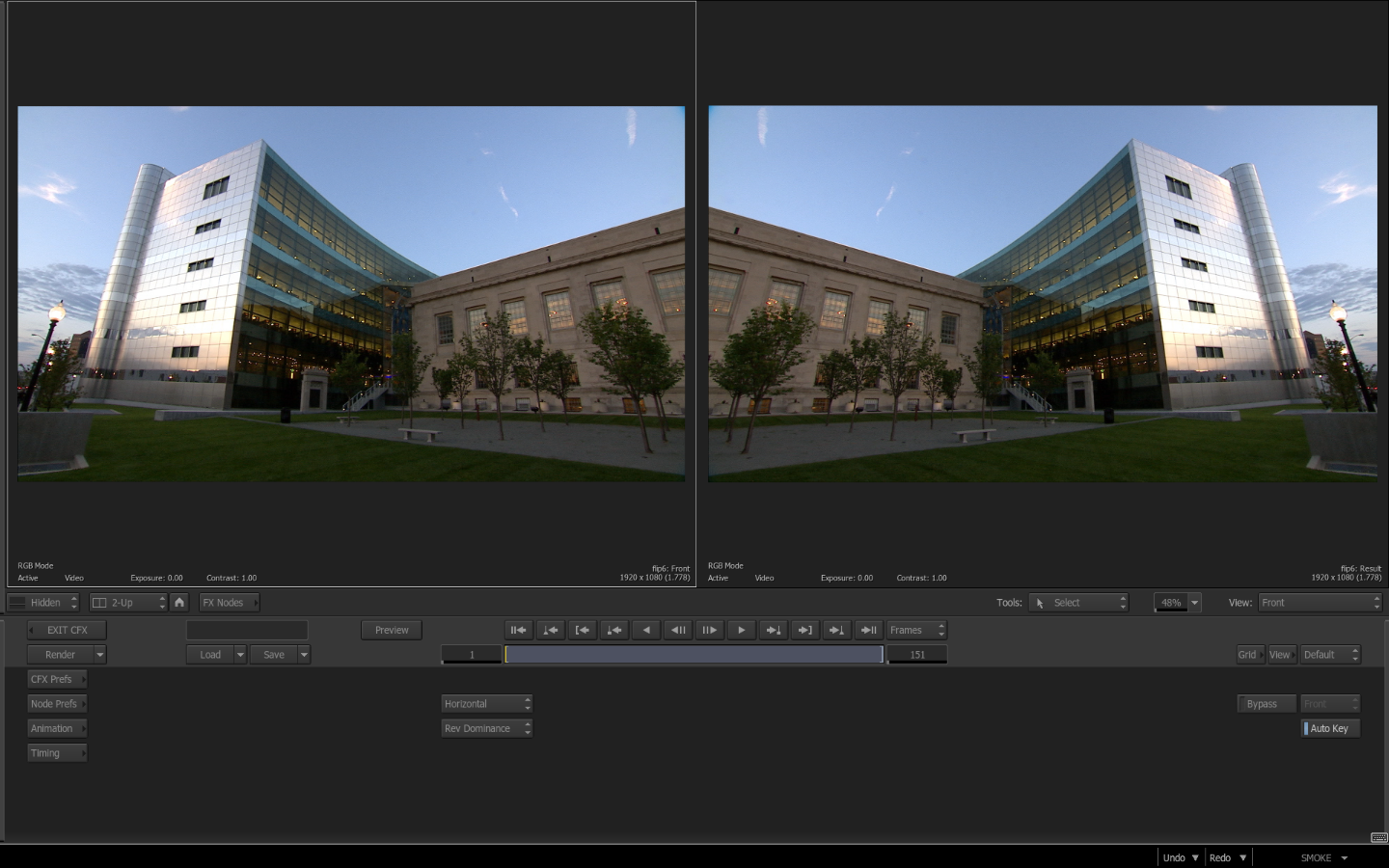Toggle the Bypass button

pos(1266,704)
